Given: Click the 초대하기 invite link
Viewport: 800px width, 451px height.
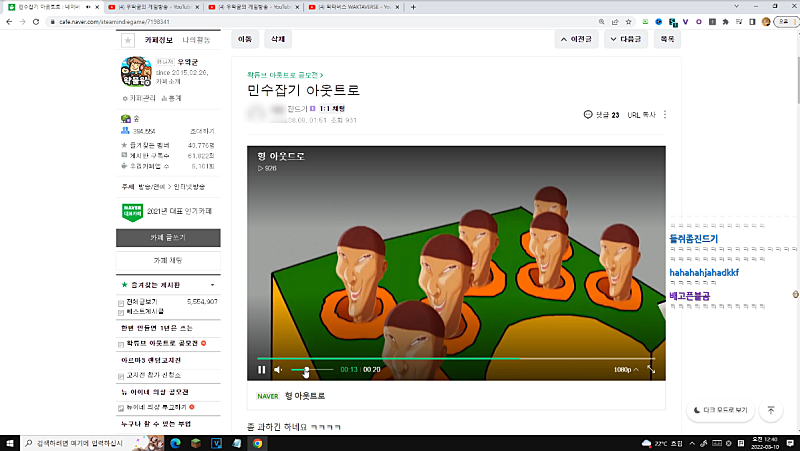Looking at the screenshot, I should pos(202,131).
